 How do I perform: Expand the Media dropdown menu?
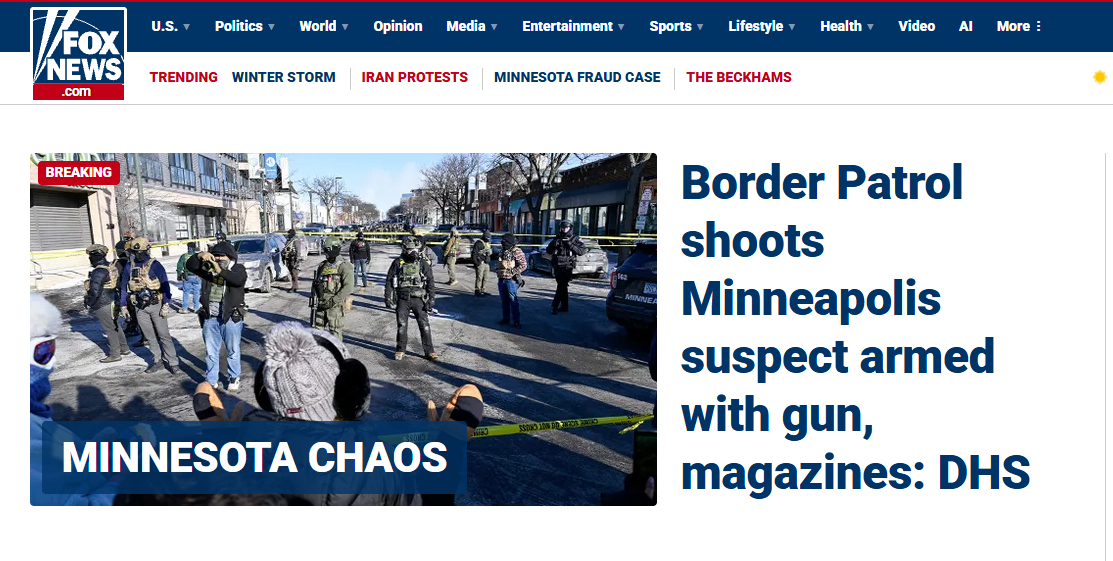point(471,26)
